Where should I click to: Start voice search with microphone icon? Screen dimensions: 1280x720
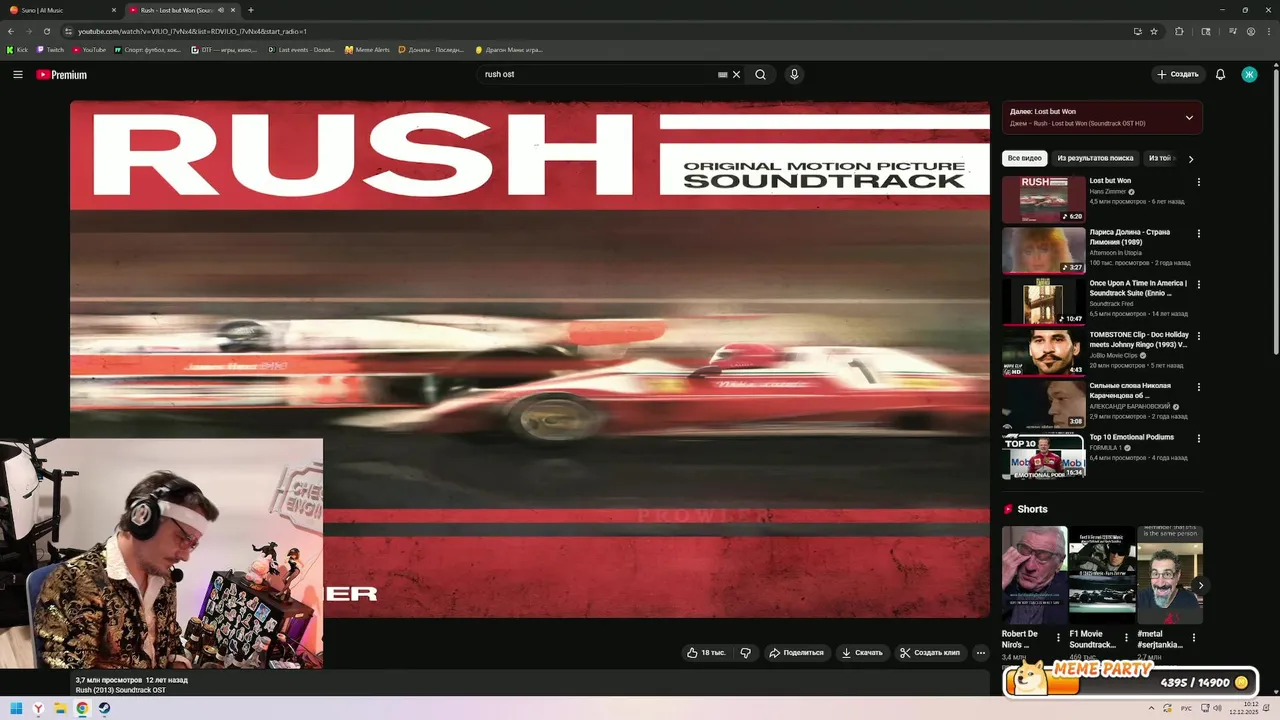click(x=794, y=74)
